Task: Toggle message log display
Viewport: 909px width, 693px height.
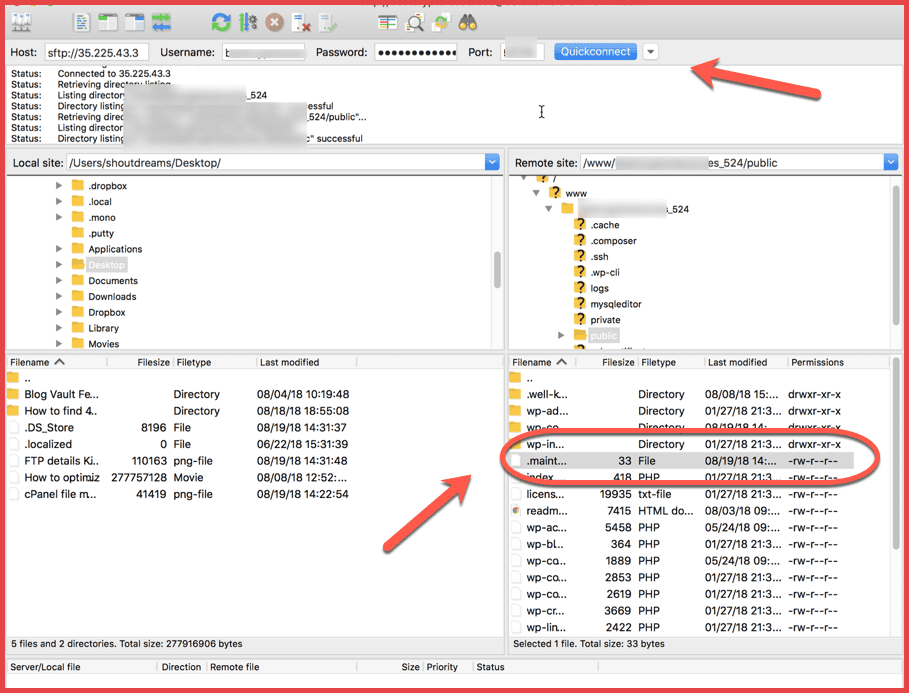Action: pyautogui.click(x=83, y=22)
